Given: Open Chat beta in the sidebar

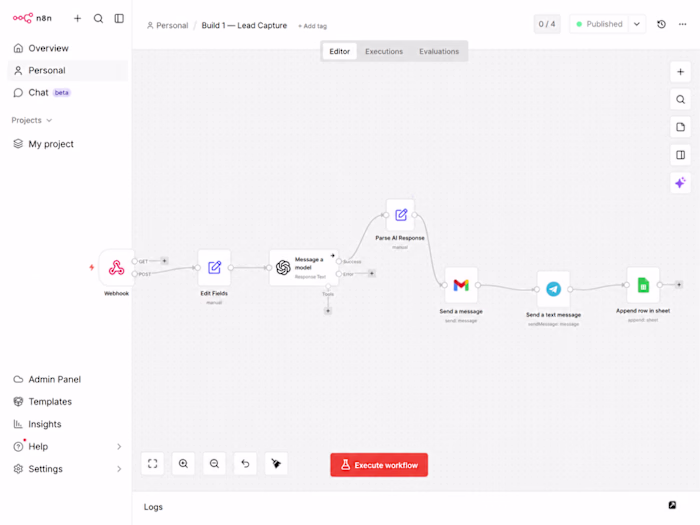Looking at the screenshot, I should coord(67,93).
